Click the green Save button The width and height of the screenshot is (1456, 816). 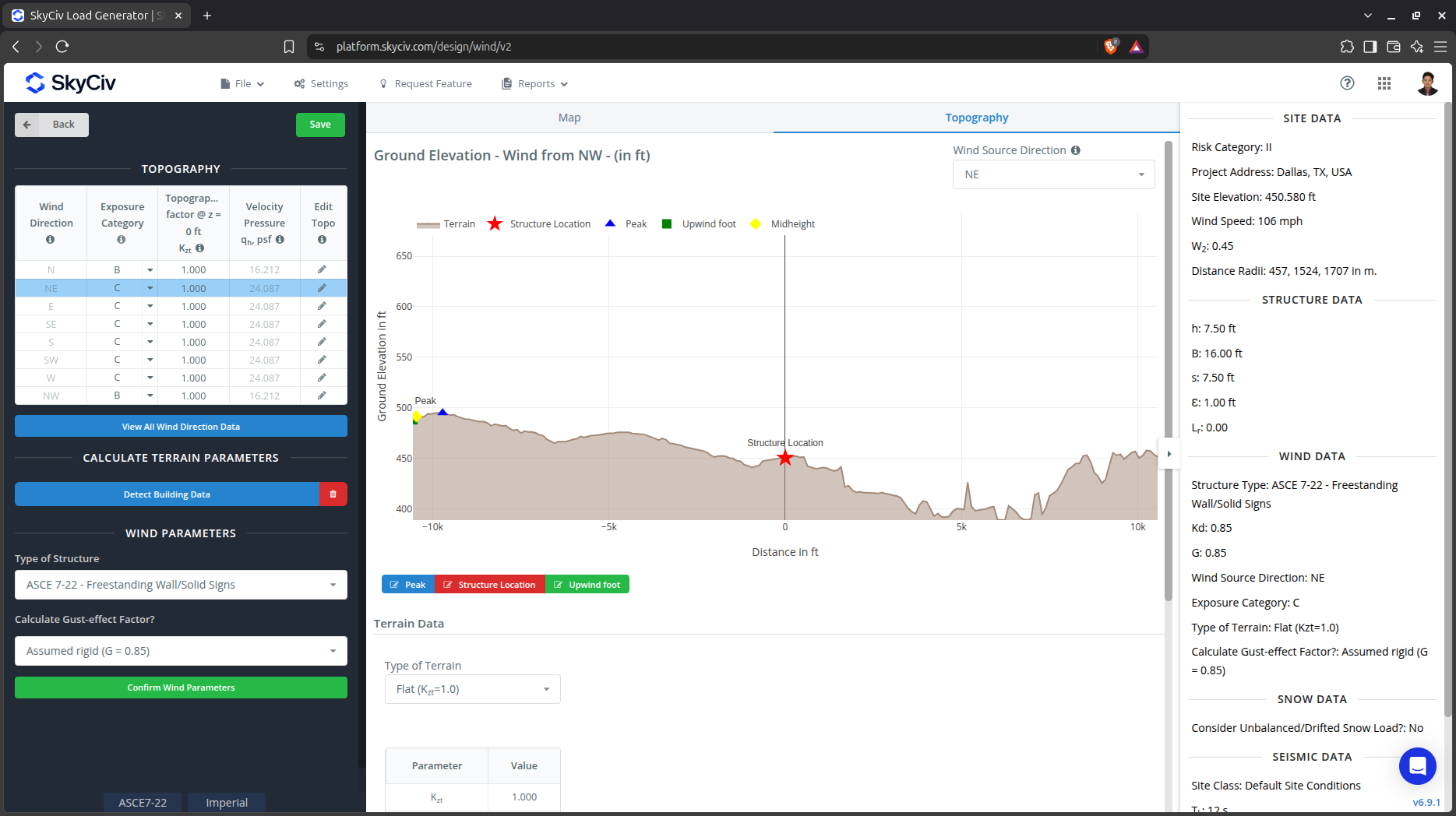(x=320, y=125)
